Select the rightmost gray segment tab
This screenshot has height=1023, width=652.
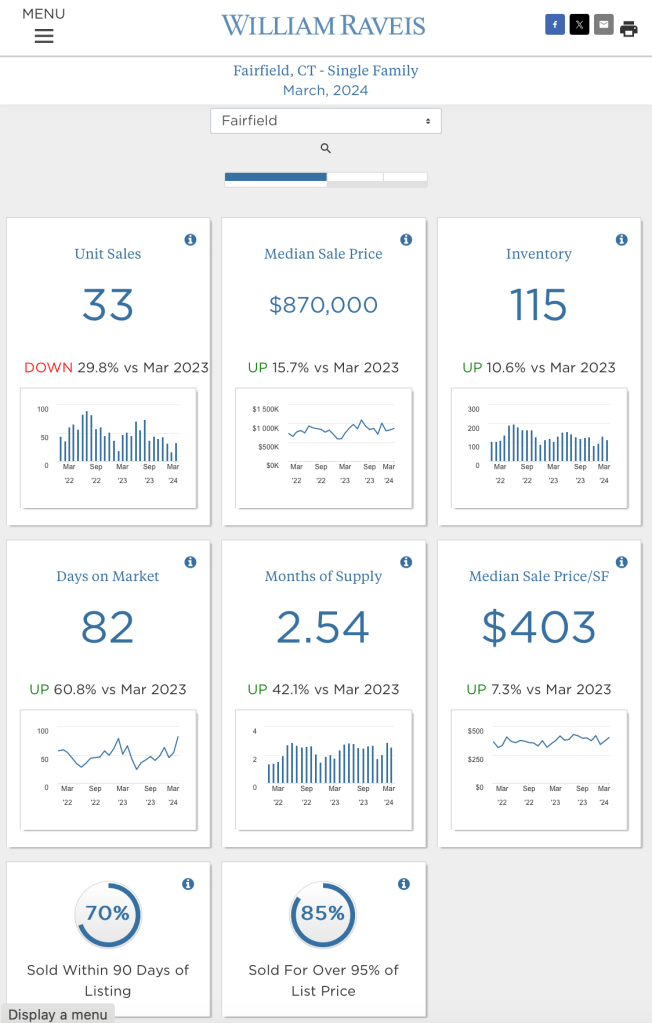point(405,178)
